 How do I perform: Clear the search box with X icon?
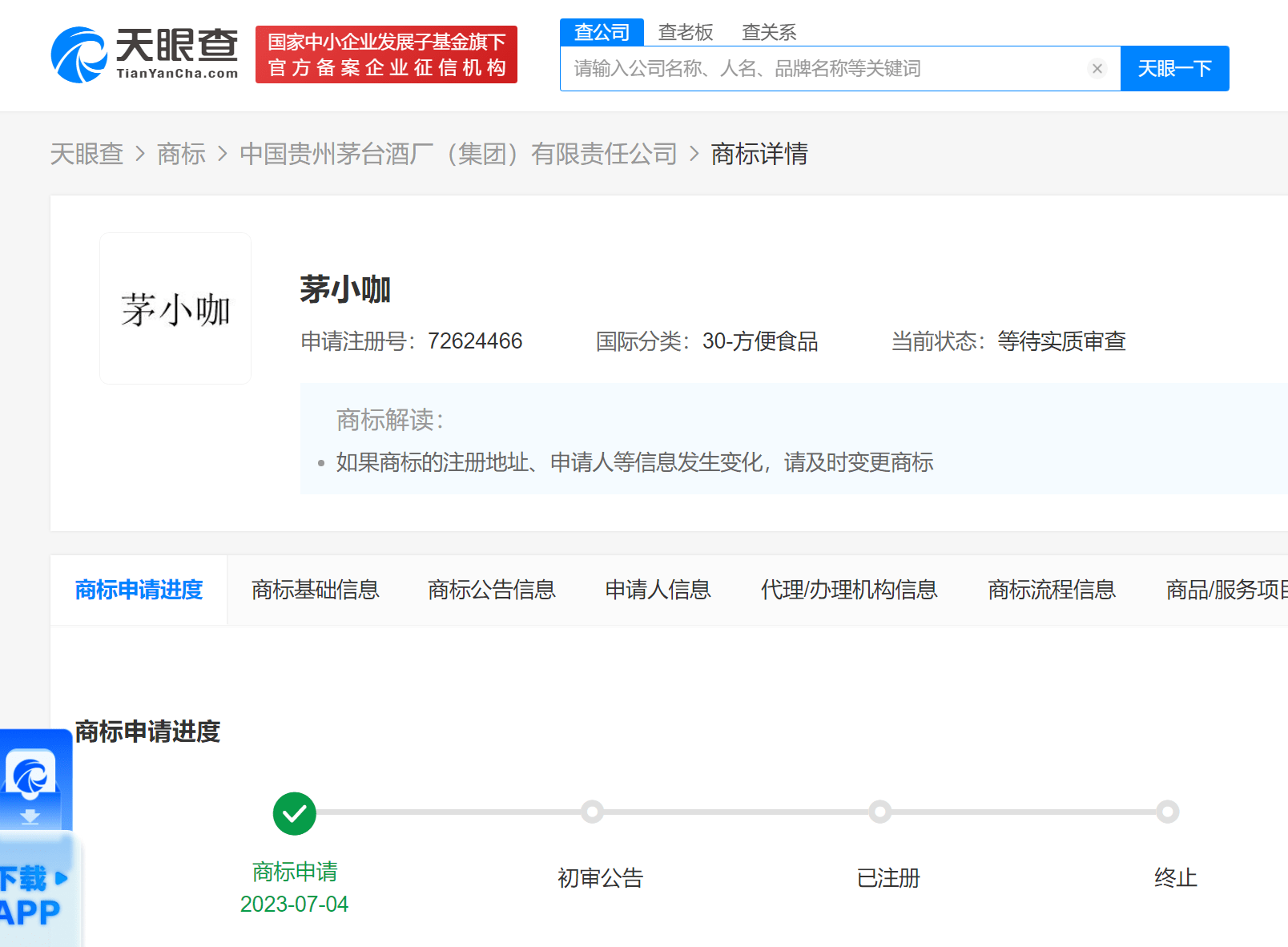[x=1097, y=69]
